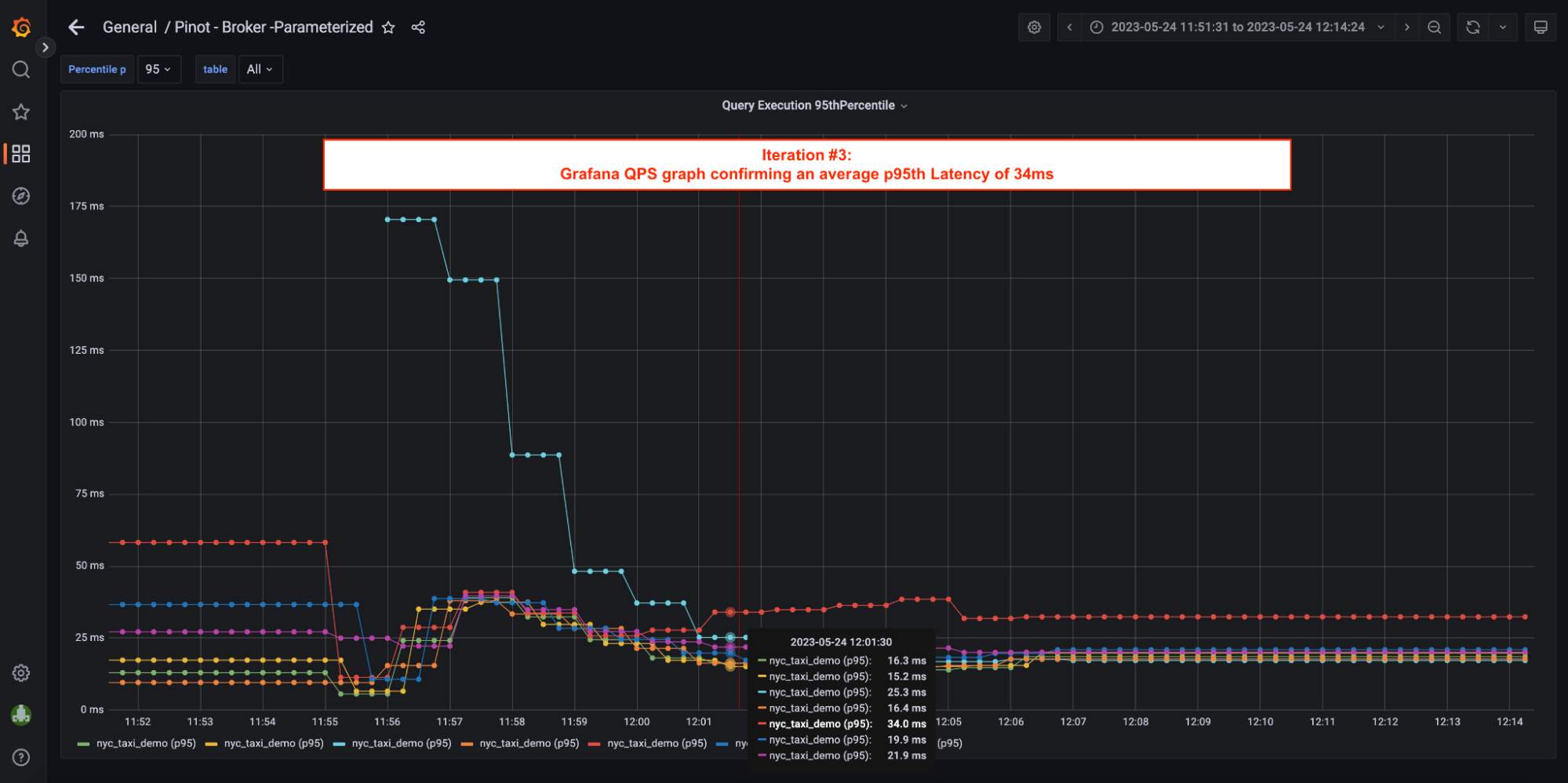Shift time range forward

1406,27
